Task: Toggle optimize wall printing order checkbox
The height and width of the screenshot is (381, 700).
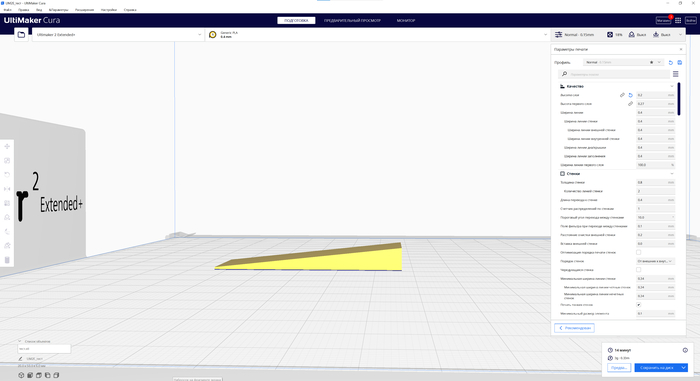Action: (638, 252)
